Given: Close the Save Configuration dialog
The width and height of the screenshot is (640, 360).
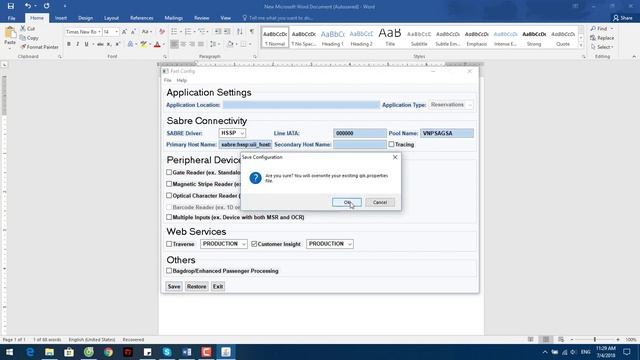Looking at the screenshot, I should [x=395, y=157].
